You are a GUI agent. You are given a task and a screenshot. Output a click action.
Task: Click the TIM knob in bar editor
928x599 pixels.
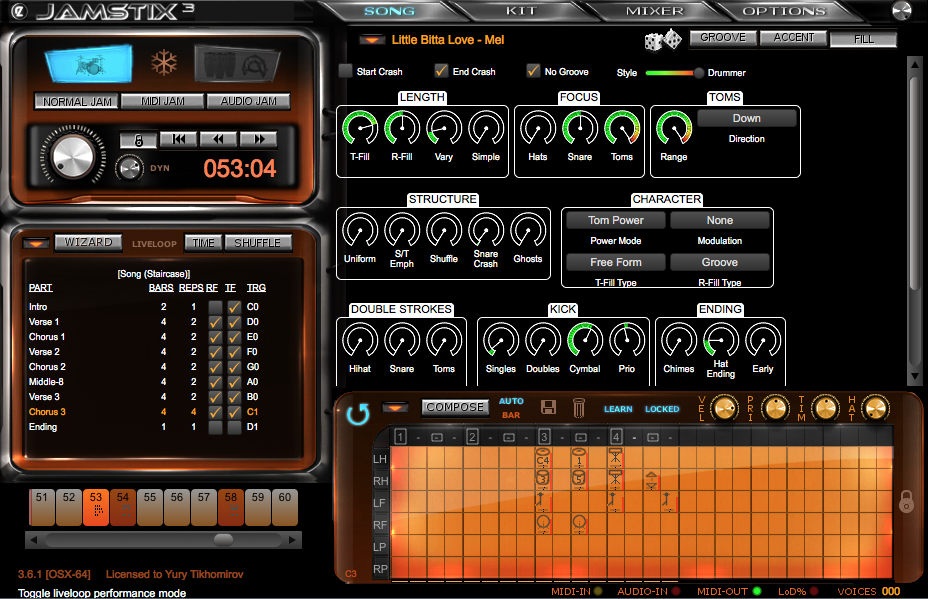pyautogui.click(x=826, y=408)
